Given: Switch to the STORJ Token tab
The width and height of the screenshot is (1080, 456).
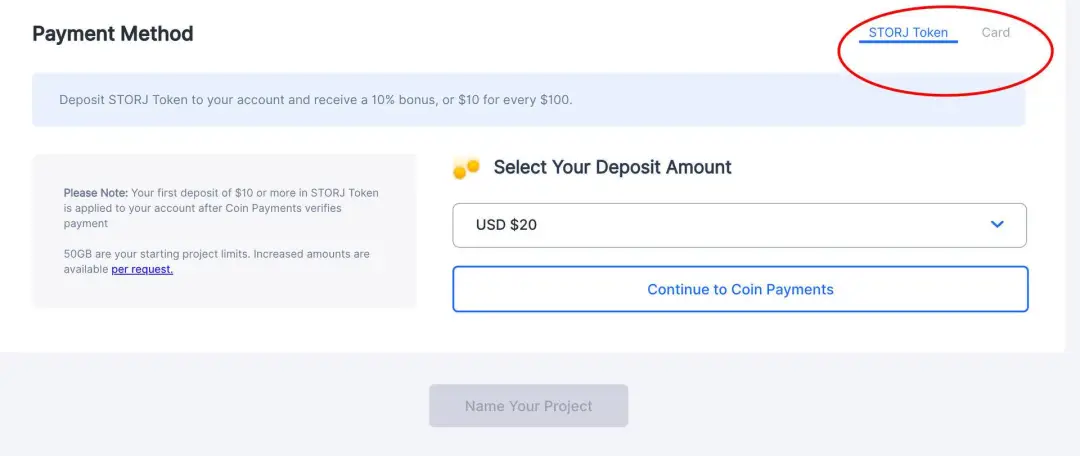Looking at the screenshot, I should (x=908, y=32).
